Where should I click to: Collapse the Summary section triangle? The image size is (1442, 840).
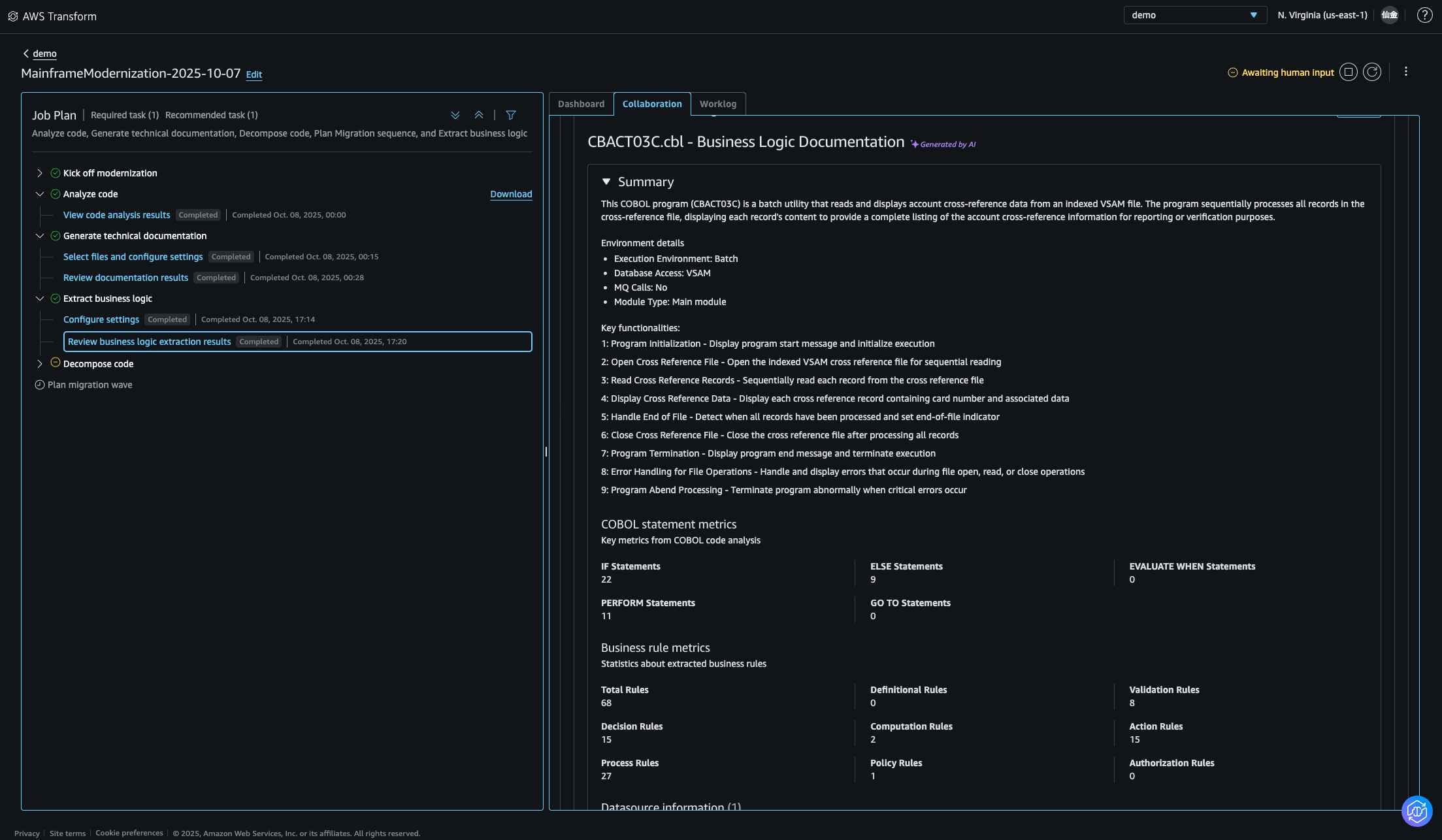tap(606, 182)
